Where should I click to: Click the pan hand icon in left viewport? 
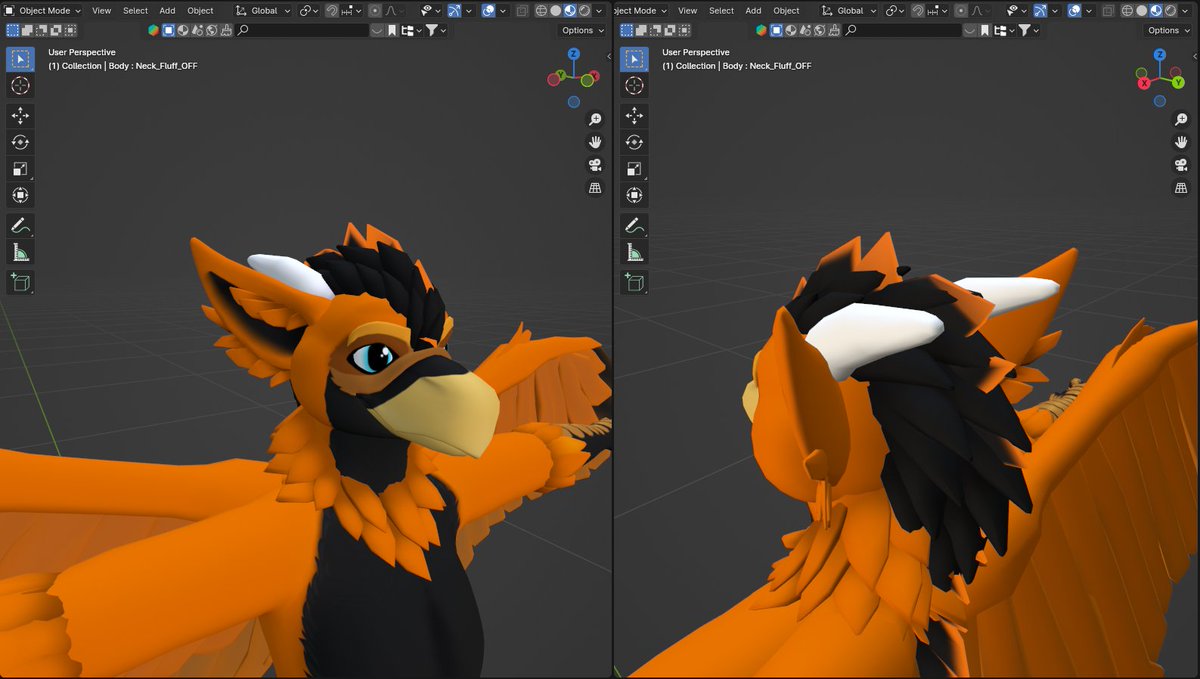[595, 142]
